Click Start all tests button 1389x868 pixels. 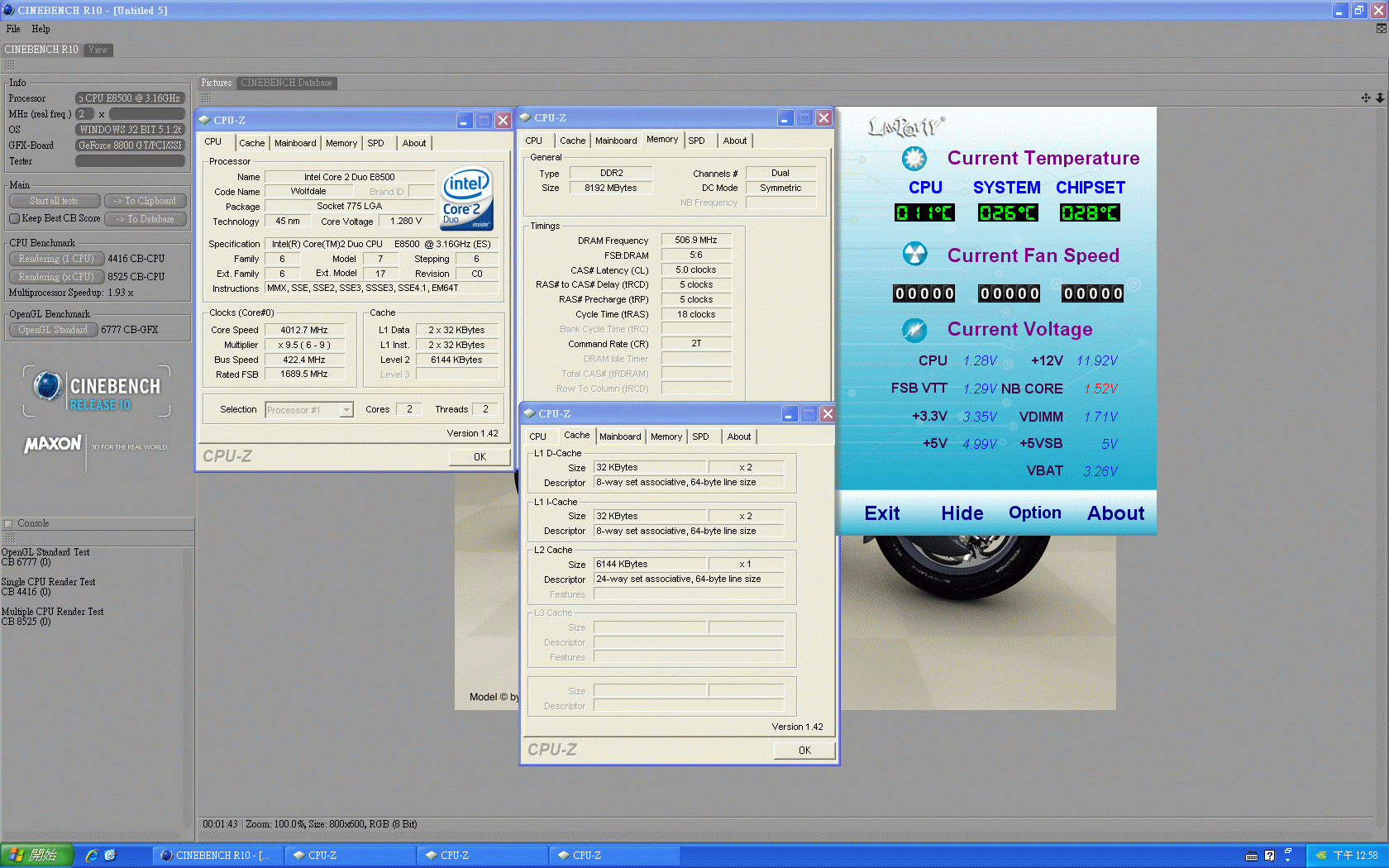(55, 201)
